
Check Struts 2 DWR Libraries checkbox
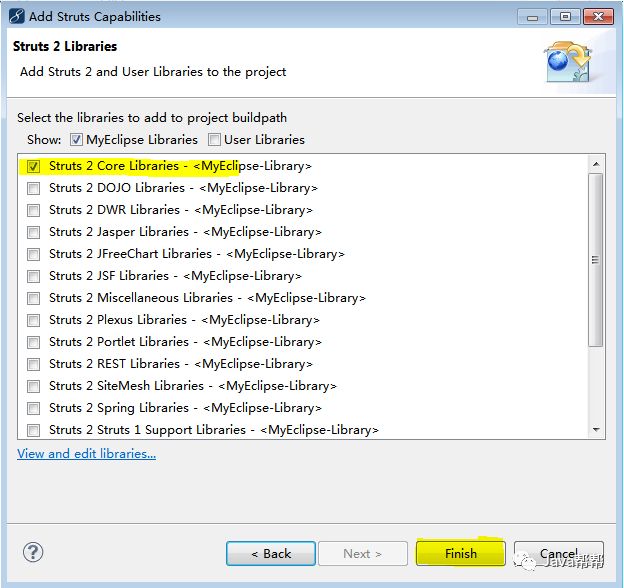click(x=33, y=210)
